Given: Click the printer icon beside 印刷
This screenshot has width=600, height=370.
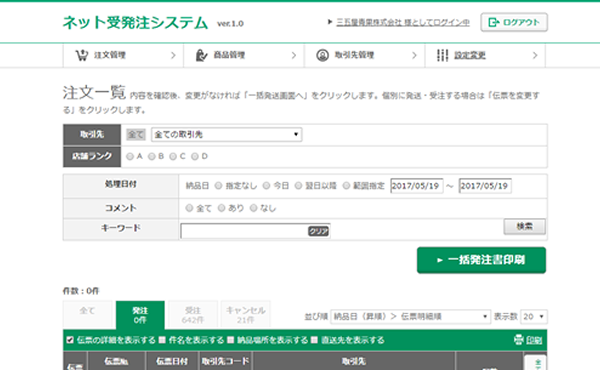Looking at the screenshot, I should coord(518,340).
